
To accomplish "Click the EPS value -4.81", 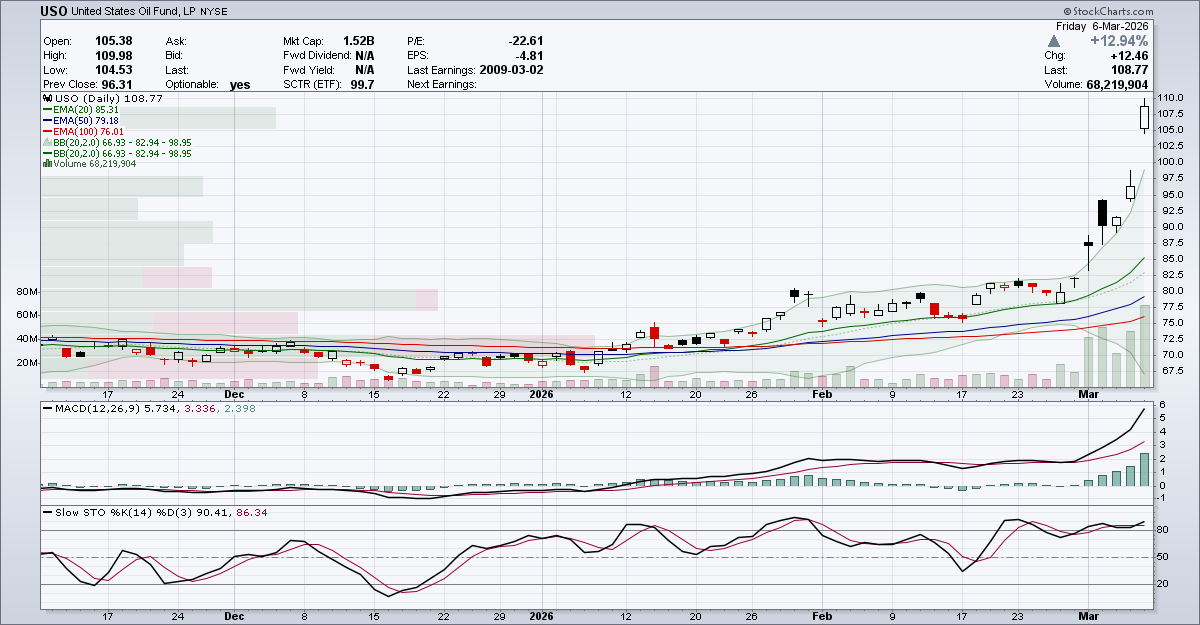I will pyautogui.click(x=528, y=55).
